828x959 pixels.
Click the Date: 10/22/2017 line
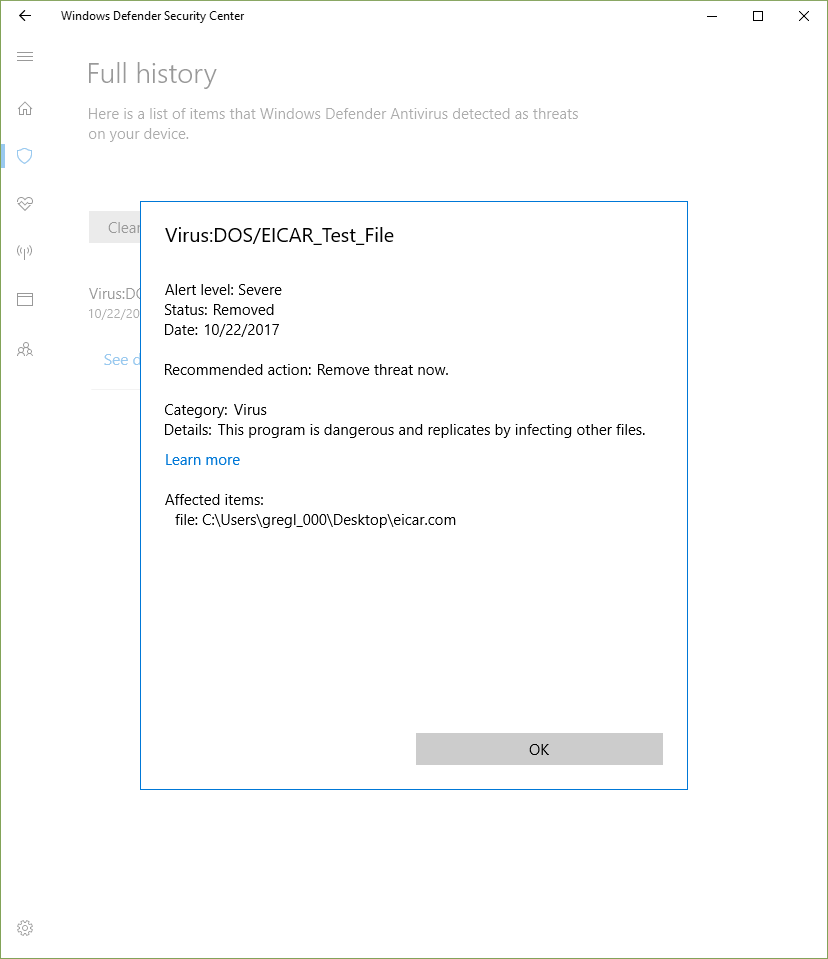pos(221,330)
